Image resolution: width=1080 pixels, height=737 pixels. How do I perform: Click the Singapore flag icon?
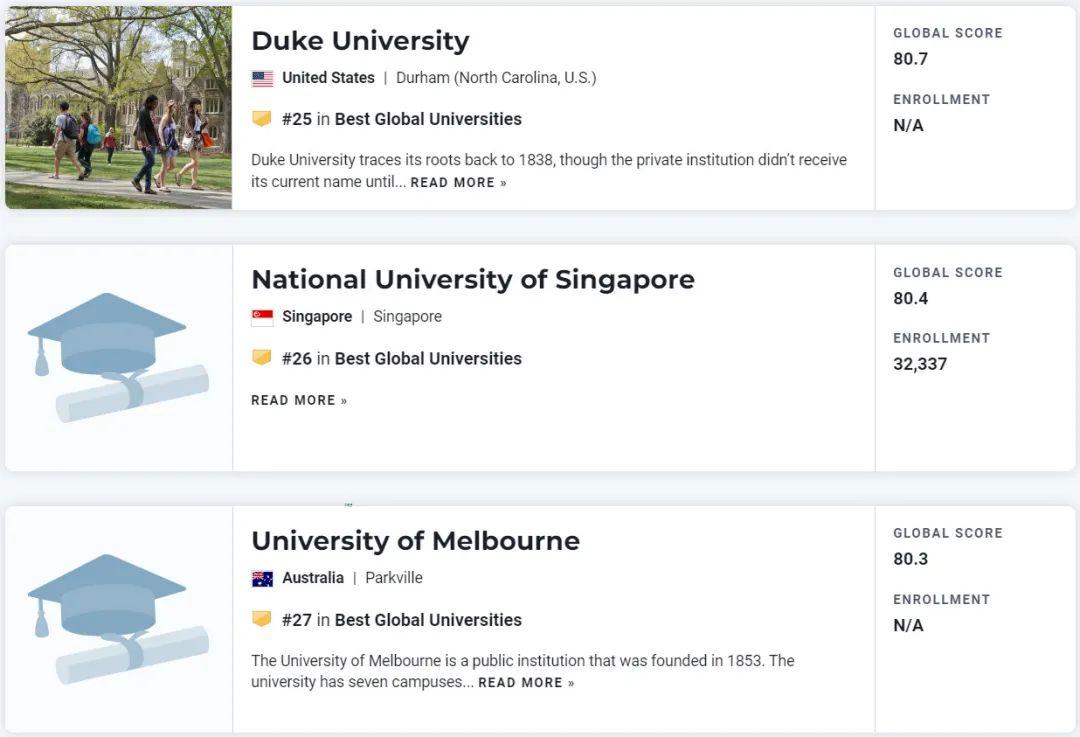tap(260, 316)
